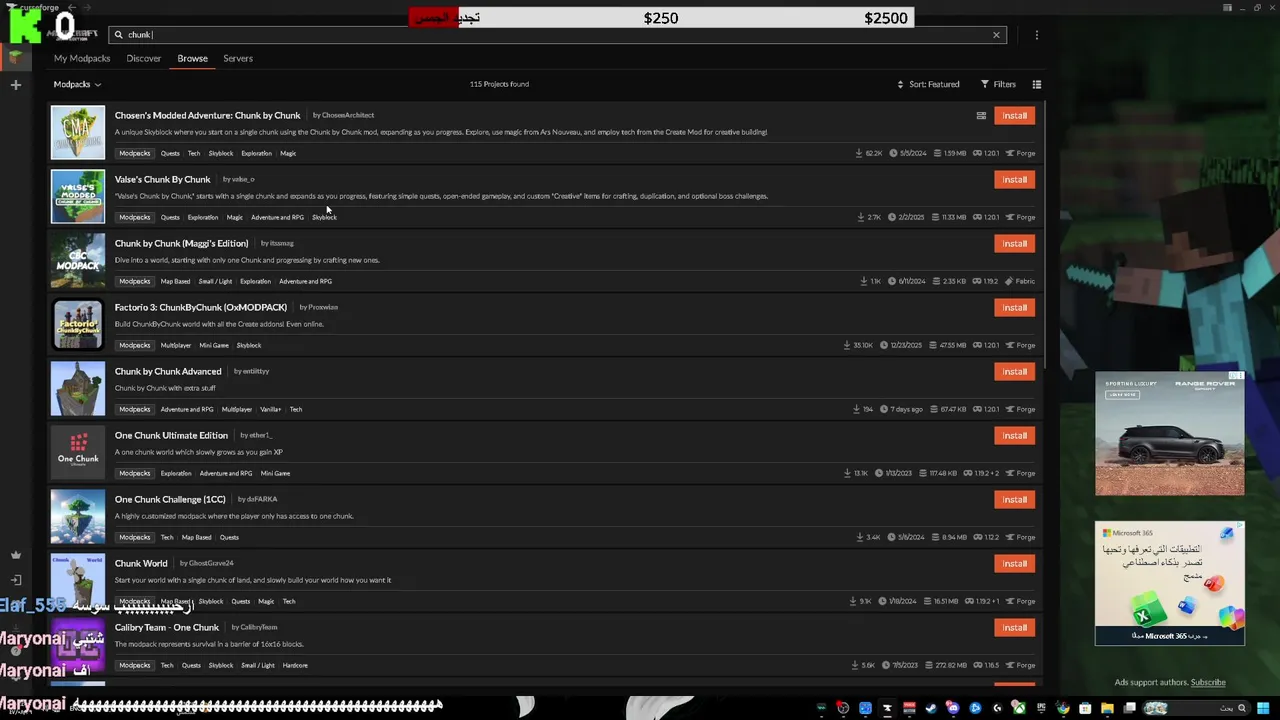Click Mini Game tag on Factorio 3 row
The width and height of the screenshot is (1280, 720).
click(x=214, y=345)
